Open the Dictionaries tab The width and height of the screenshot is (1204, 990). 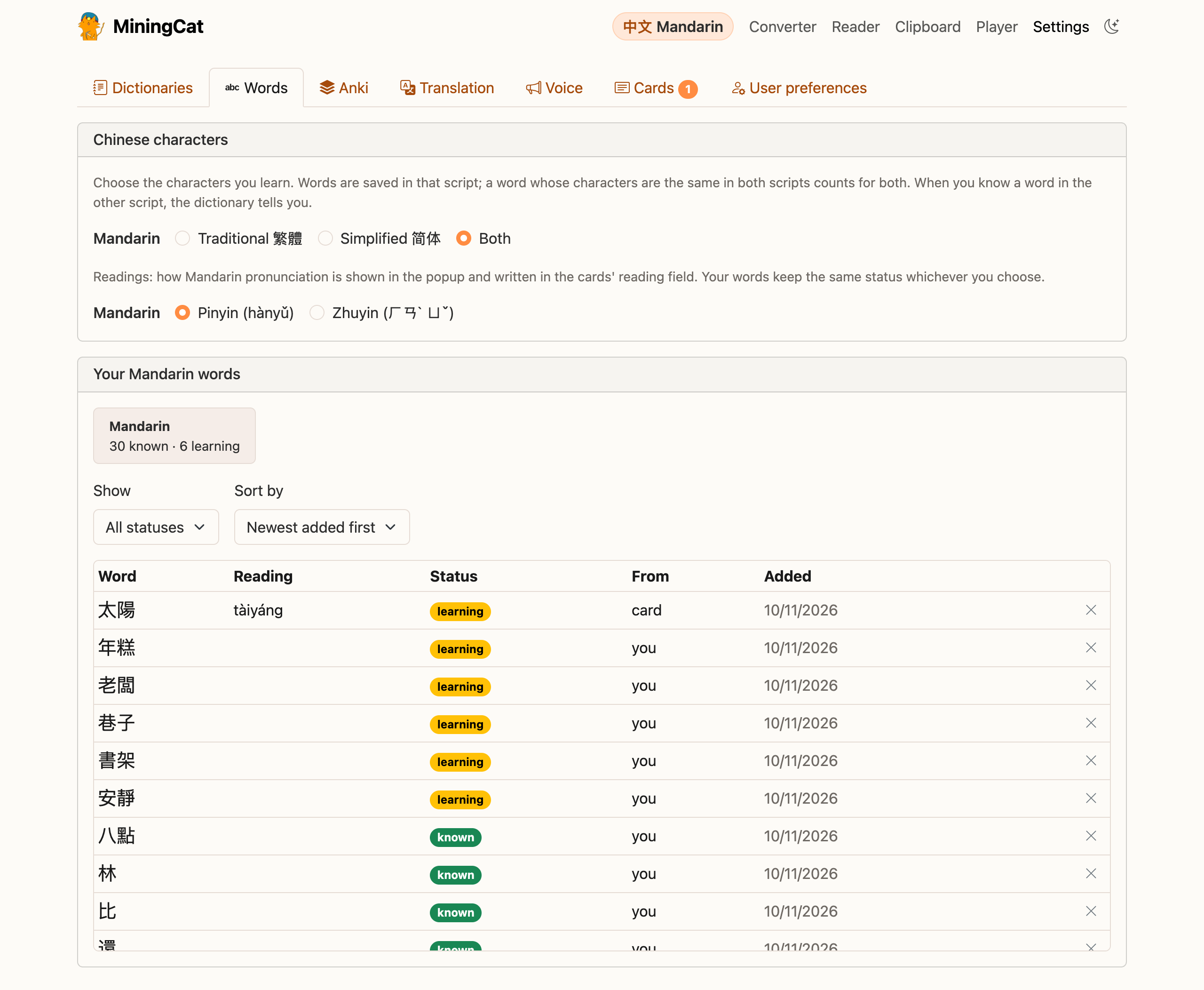coord(143,88)
